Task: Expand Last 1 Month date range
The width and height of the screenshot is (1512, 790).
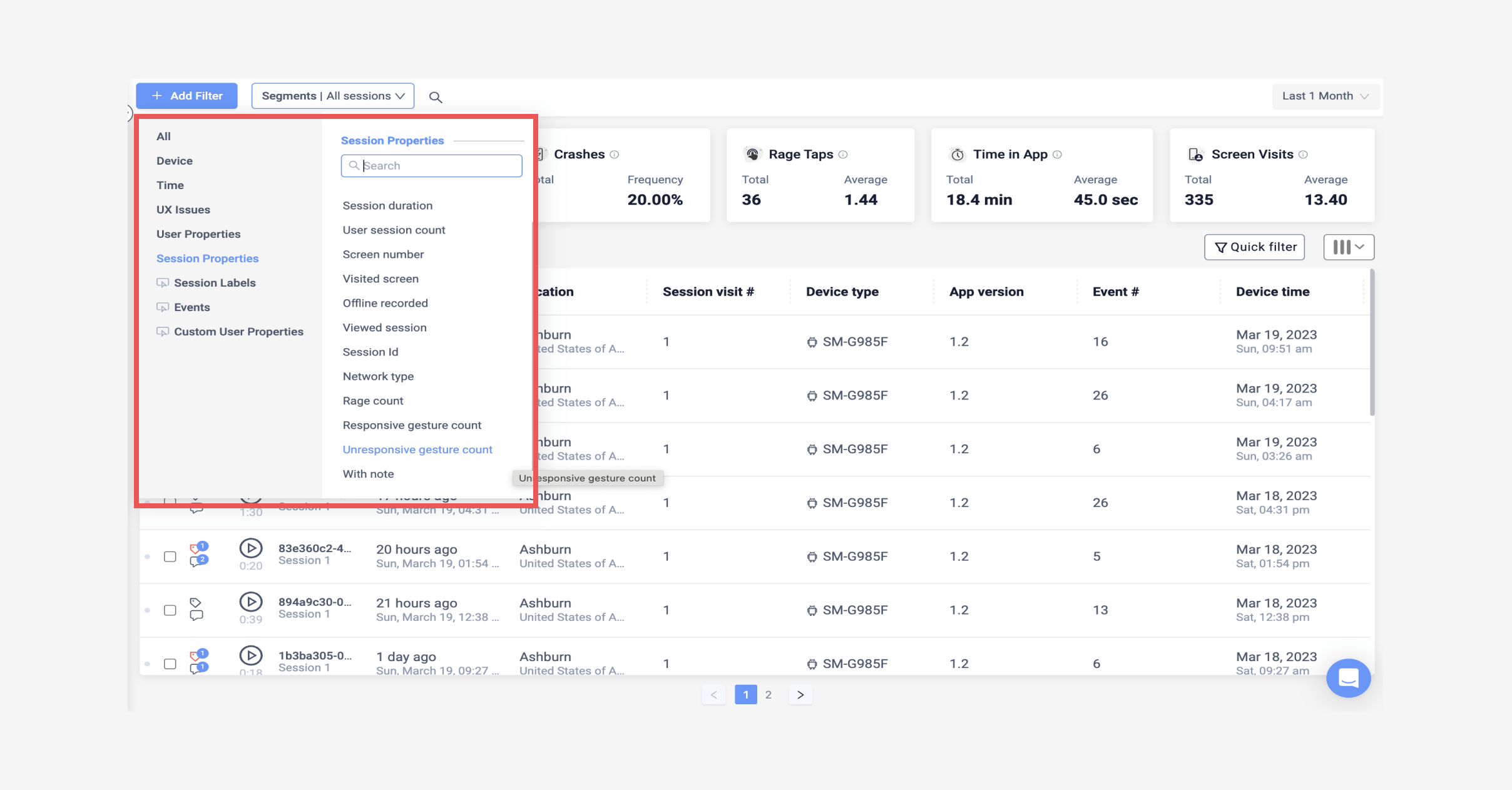Action: tap(1325, 96)
